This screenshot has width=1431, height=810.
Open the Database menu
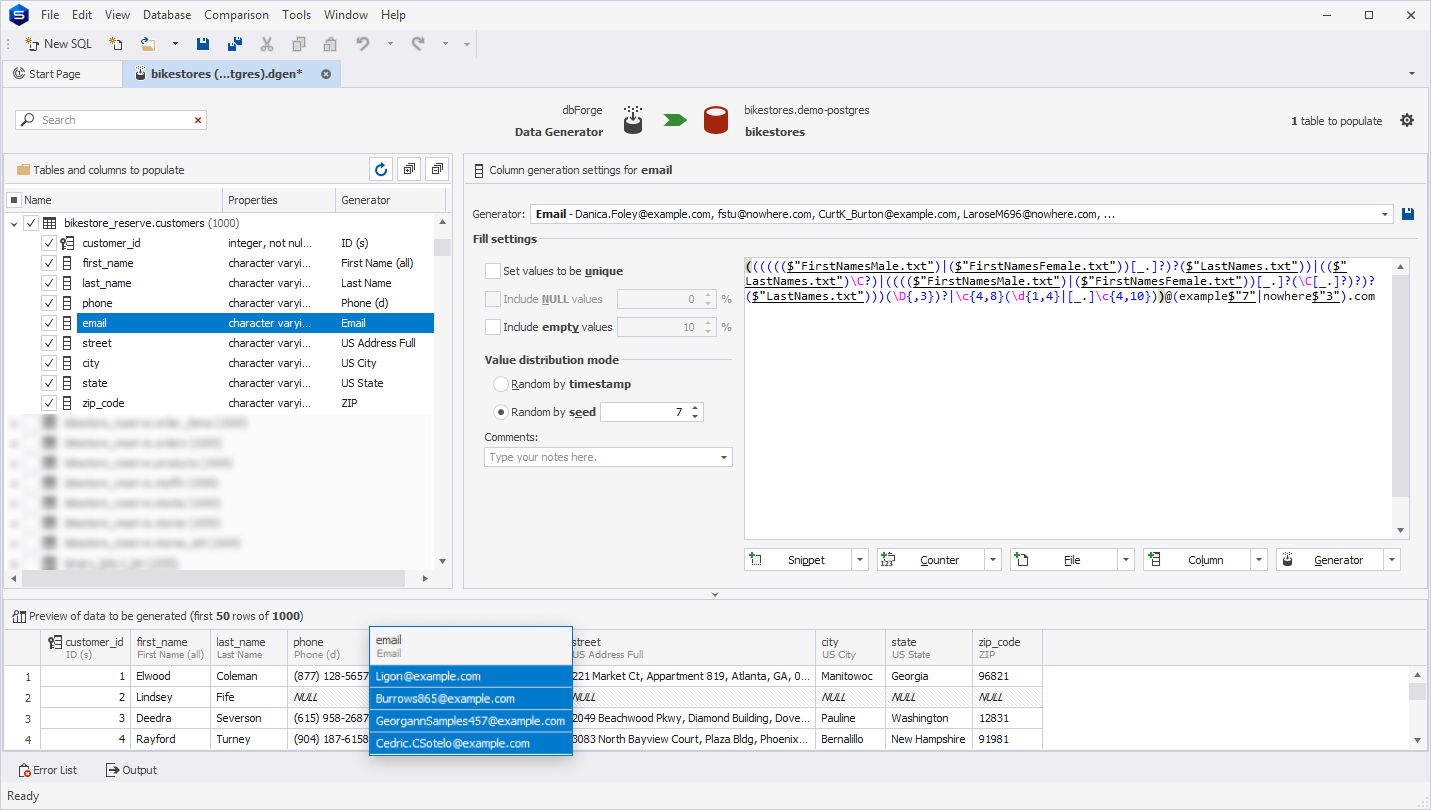pos(167,15)
